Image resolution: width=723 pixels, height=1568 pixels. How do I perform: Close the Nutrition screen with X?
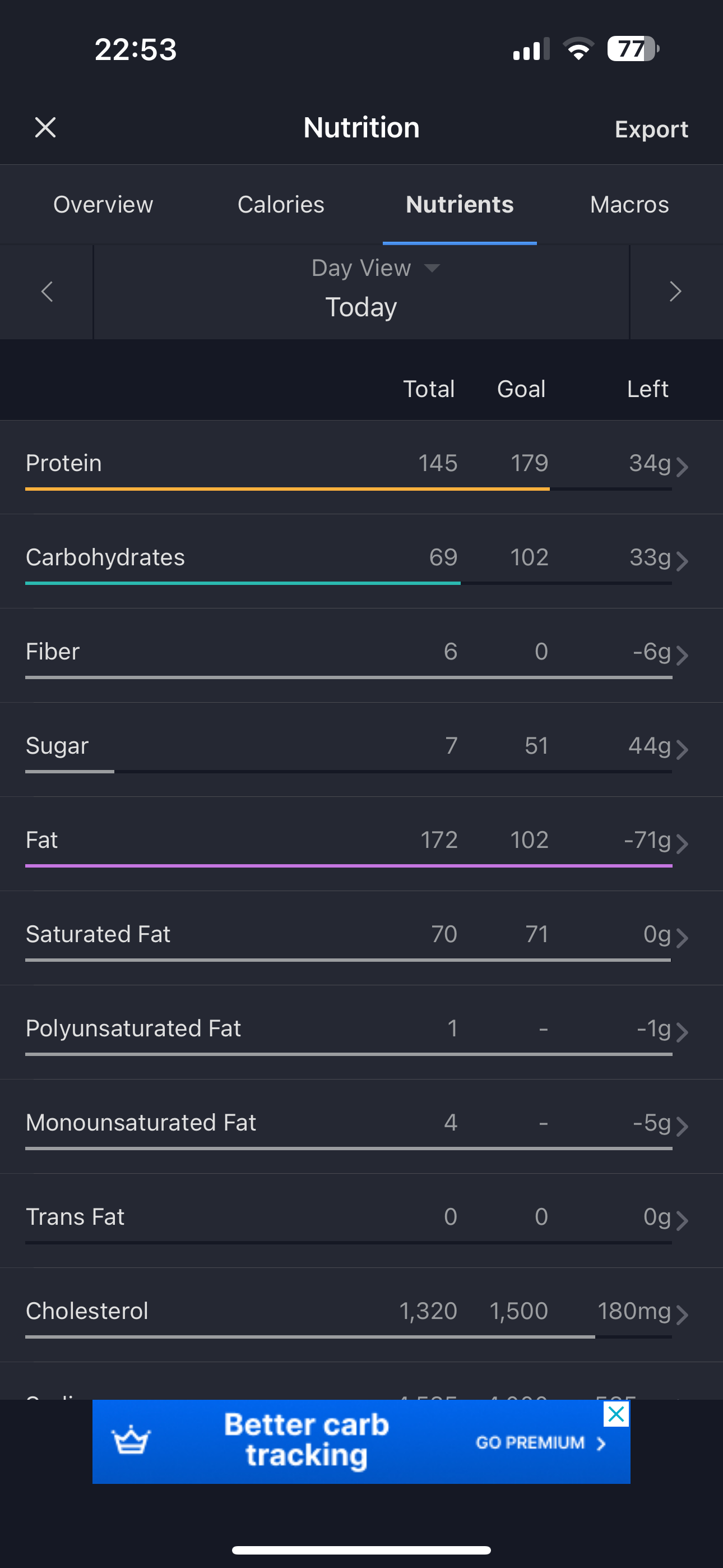click(x=45, y=128)
